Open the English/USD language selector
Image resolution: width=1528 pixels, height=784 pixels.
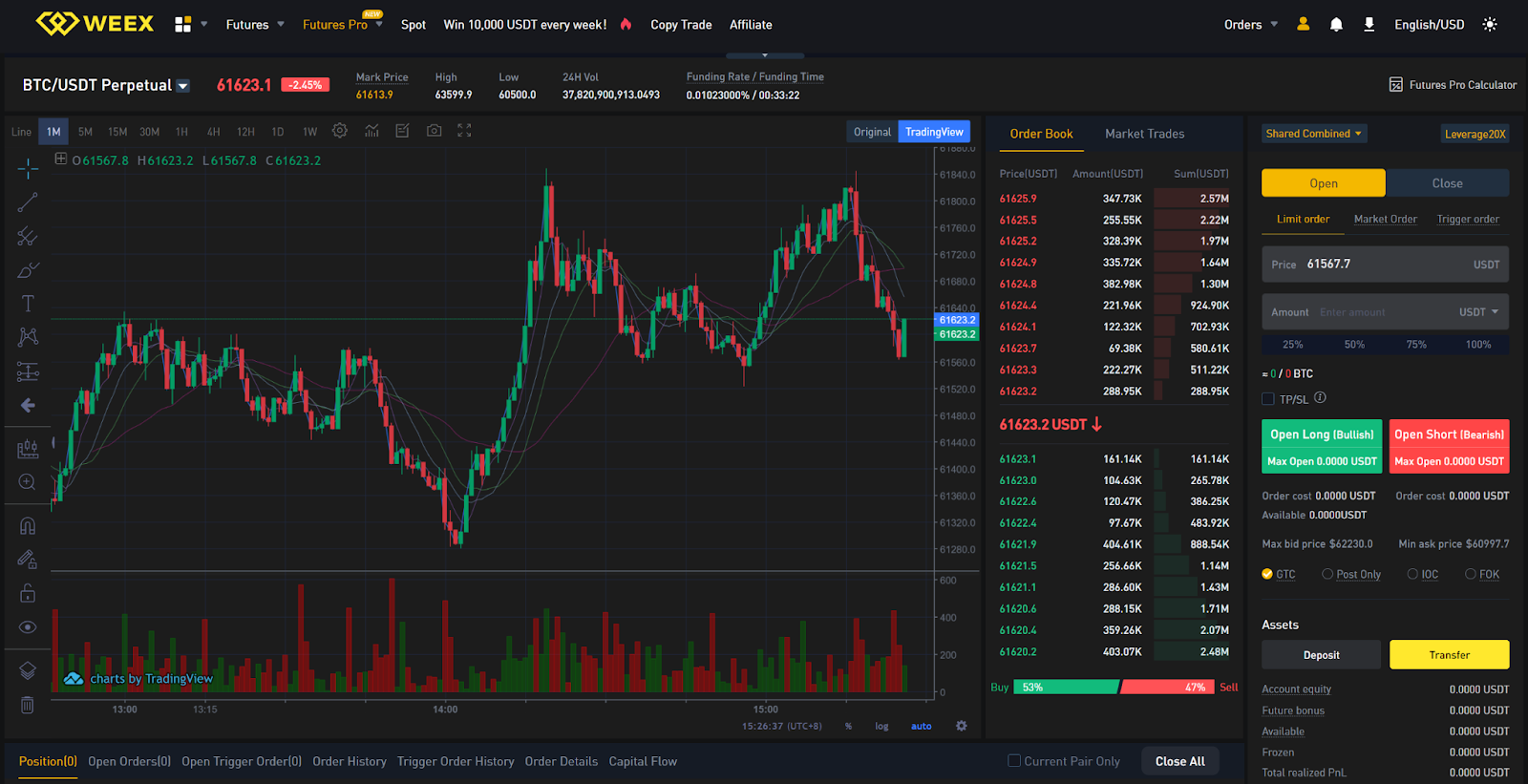pyautogui.click(x=1429, y=25)
